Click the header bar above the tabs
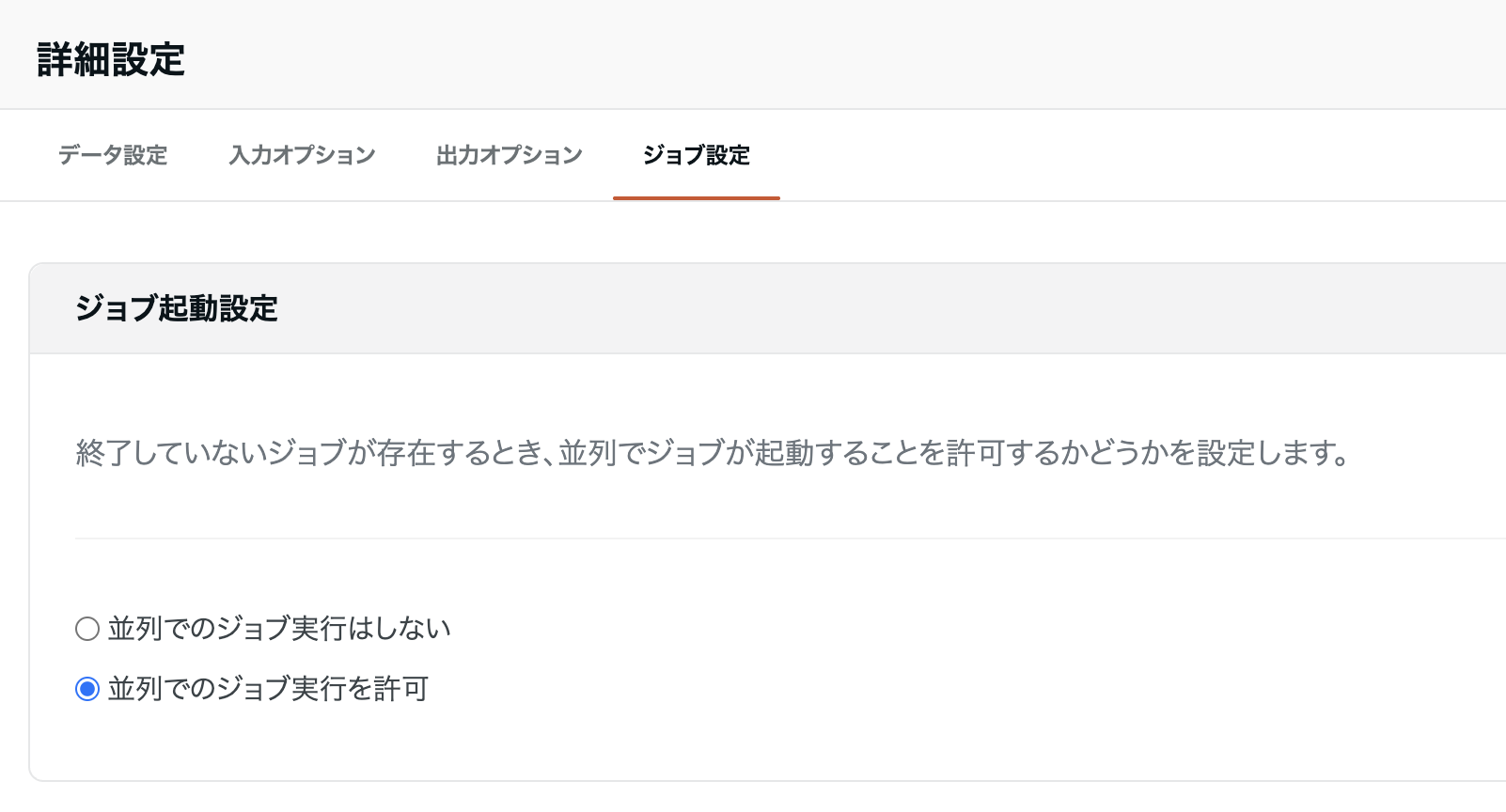 [x=752, y=54]
